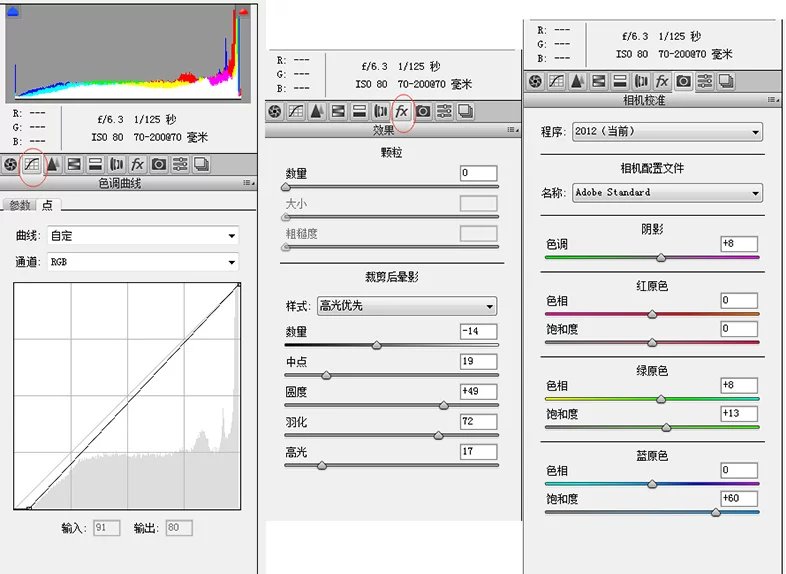This screenshot has height=574, width=786.
Task: Click camera icon in 相机校准 panel toolbar
Action: [684, 81]
